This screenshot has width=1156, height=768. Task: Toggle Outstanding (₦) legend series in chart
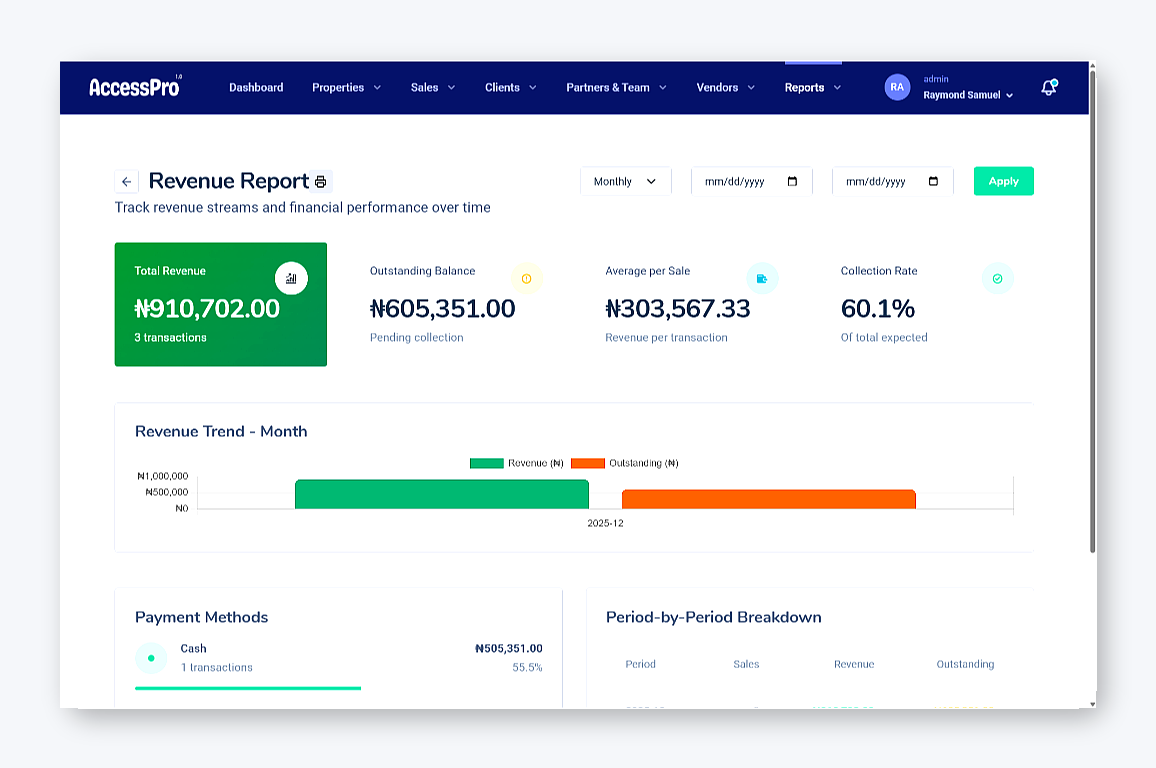tap(625, 463)
